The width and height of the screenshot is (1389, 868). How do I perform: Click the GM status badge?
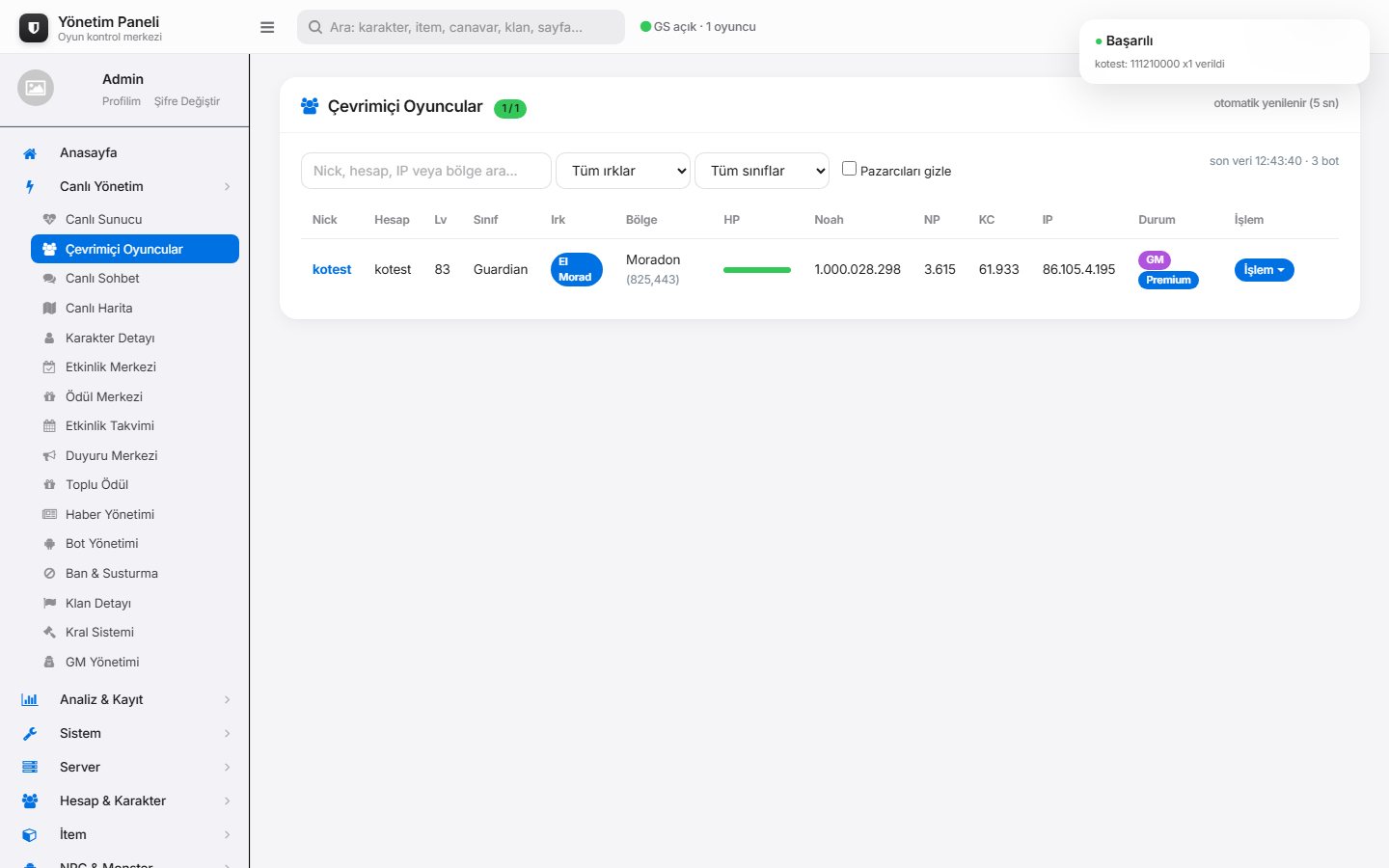click(1155, 259)
